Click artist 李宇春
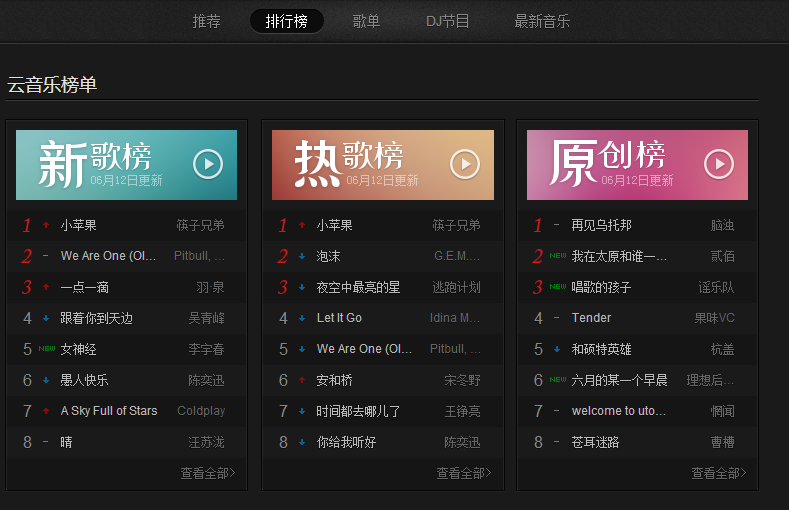Viewport: 789px width, 510px height. click(x=206, y=349)
